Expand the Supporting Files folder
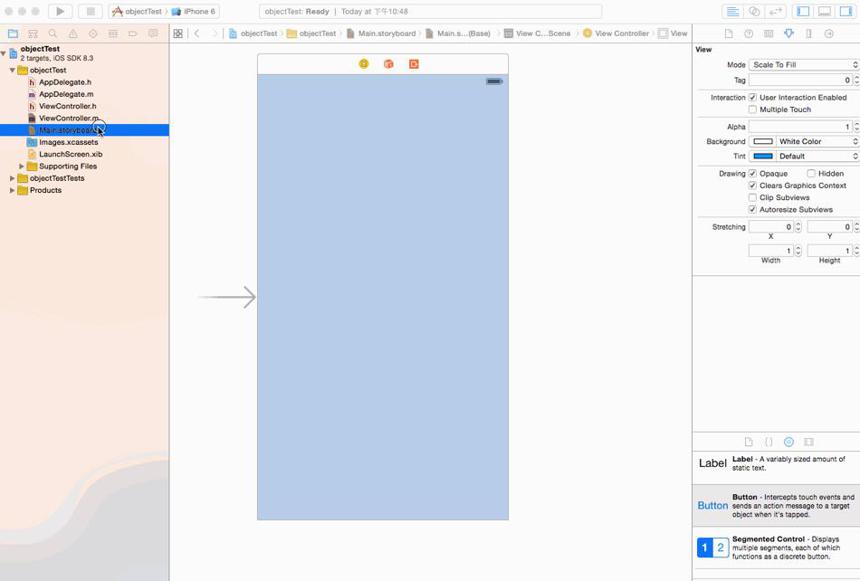Image resolution: width=860 pixels, height=581 pixels. pyautogui.click(x=21, y=166)
